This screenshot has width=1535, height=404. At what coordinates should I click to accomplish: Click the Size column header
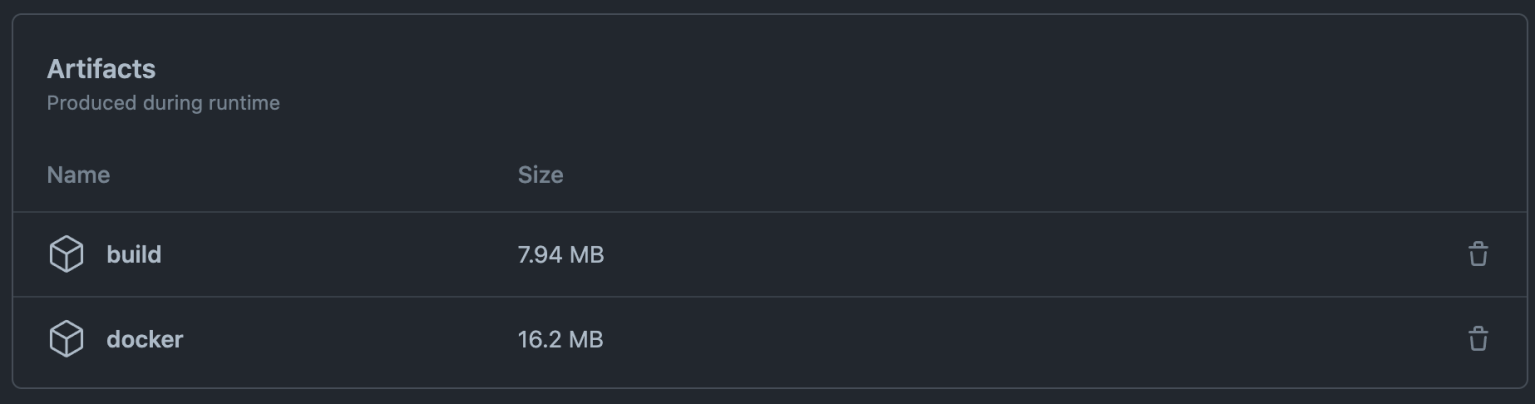540,175
